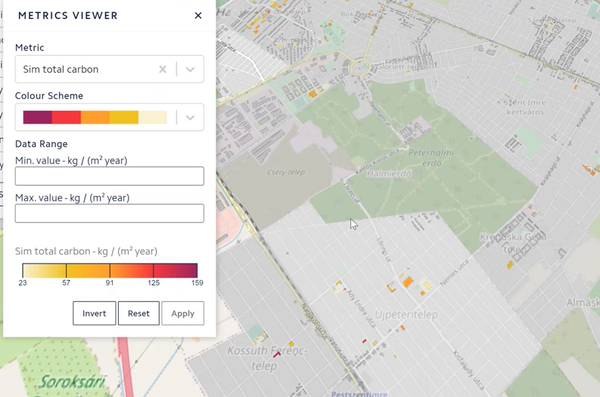Close the Metrics Viewer panel
600x397 pixels.
pyautogui.click(x=198, y=15)
